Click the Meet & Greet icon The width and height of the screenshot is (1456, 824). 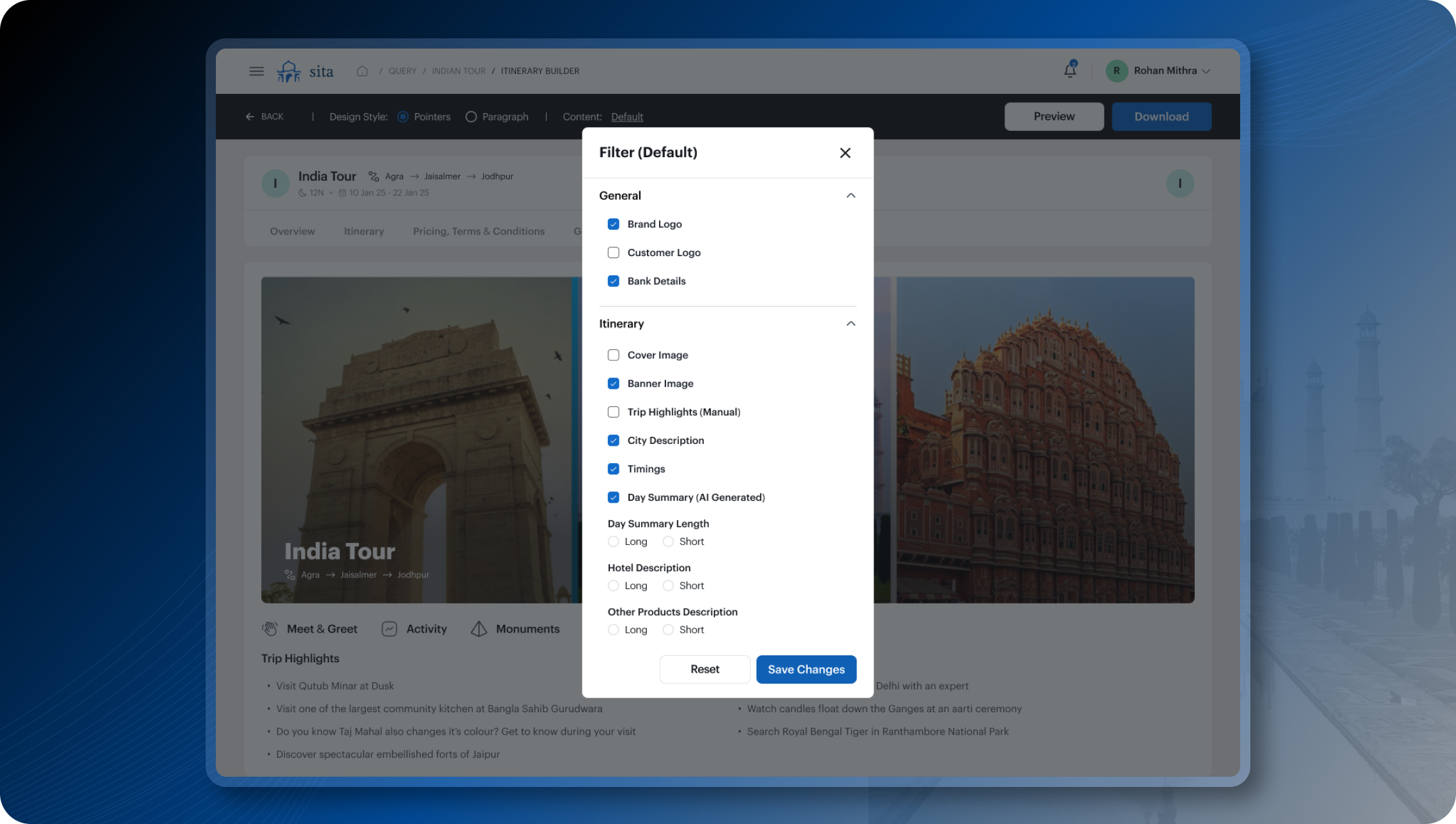pos(270,629)
